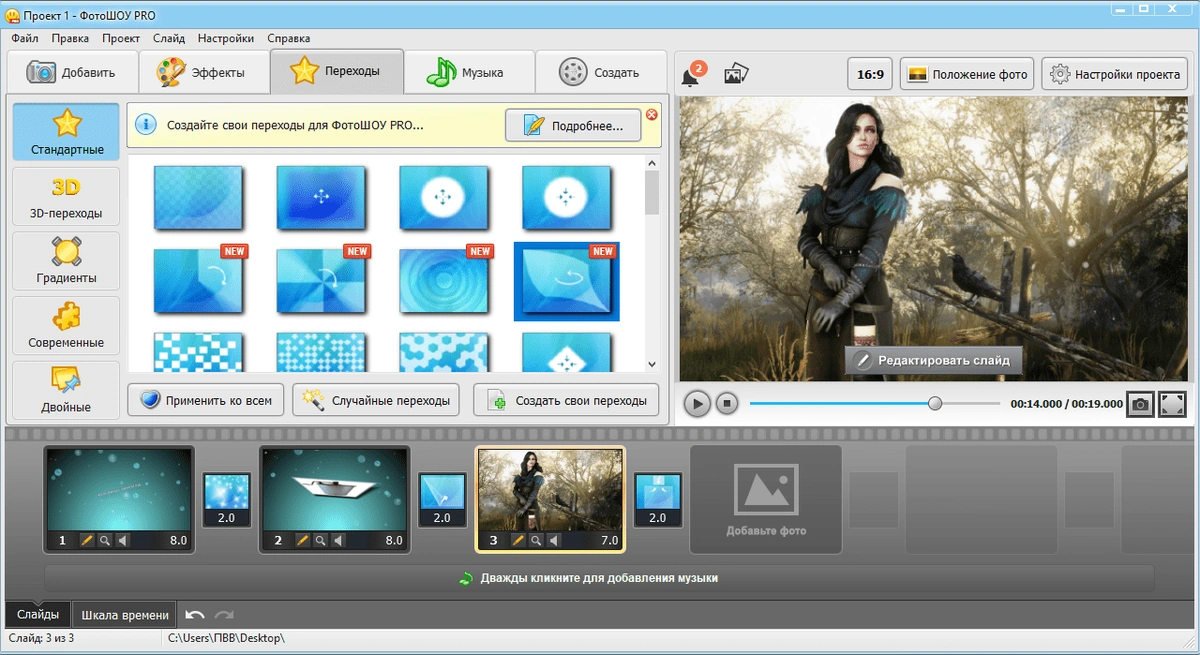The width and height of the screenshot is (1200, 655).
Task: Switch to the Эффекты tab
Action: [205, 72]
